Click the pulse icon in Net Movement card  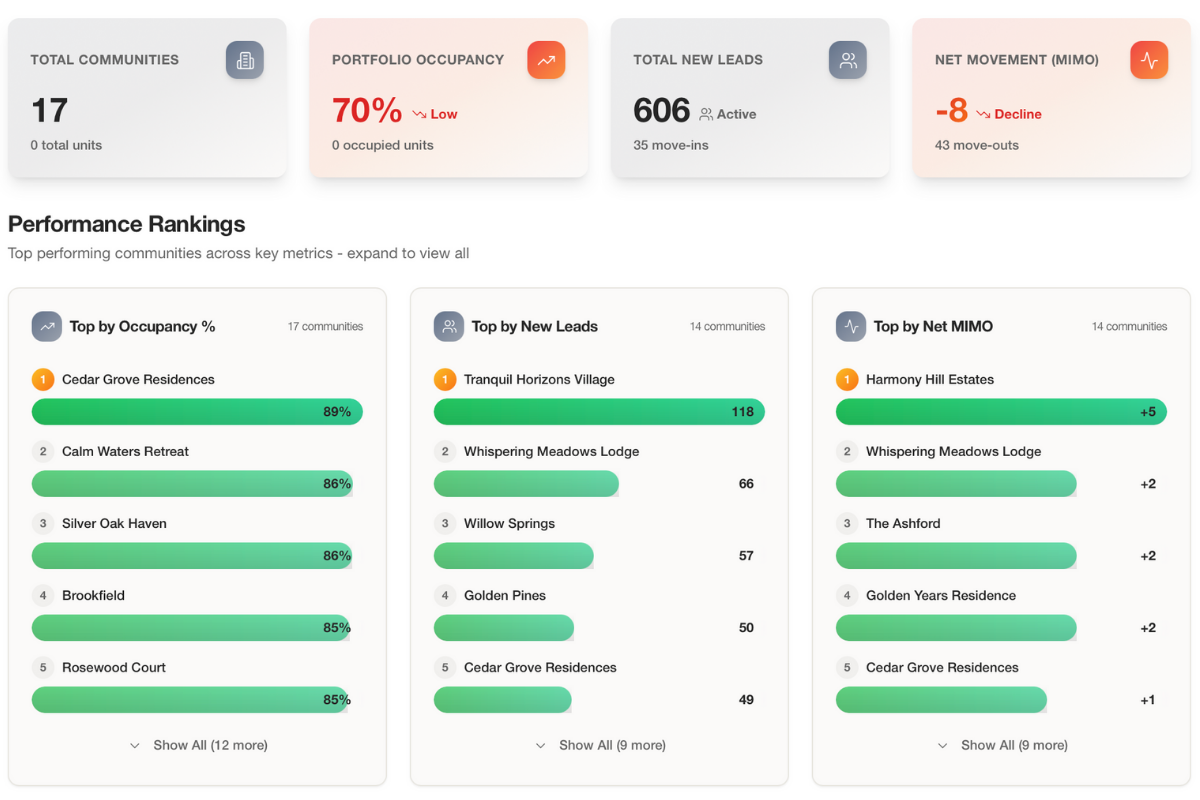(1149, 60)
